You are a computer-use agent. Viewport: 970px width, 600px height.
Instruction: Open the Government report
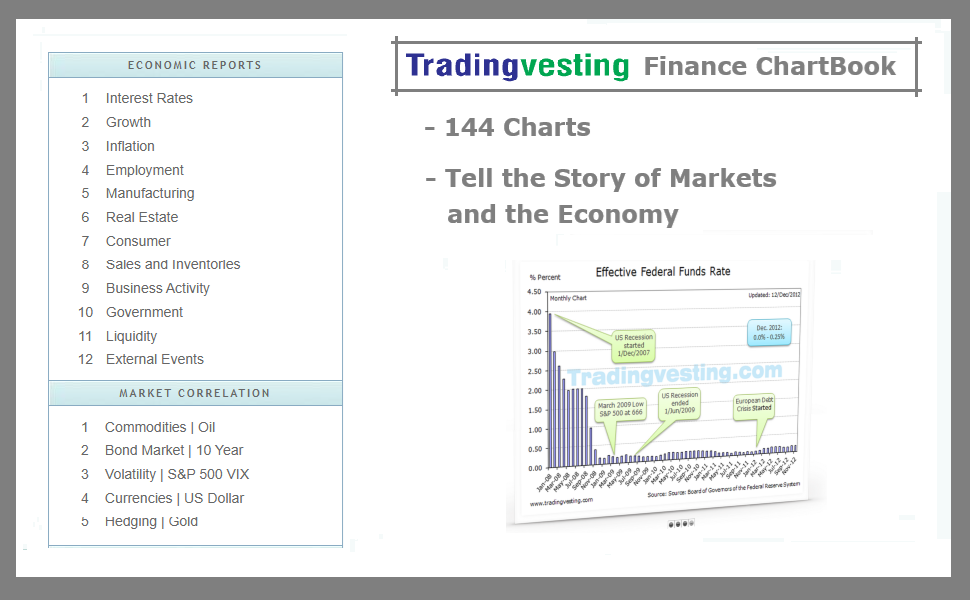click(x=144, y=312)
